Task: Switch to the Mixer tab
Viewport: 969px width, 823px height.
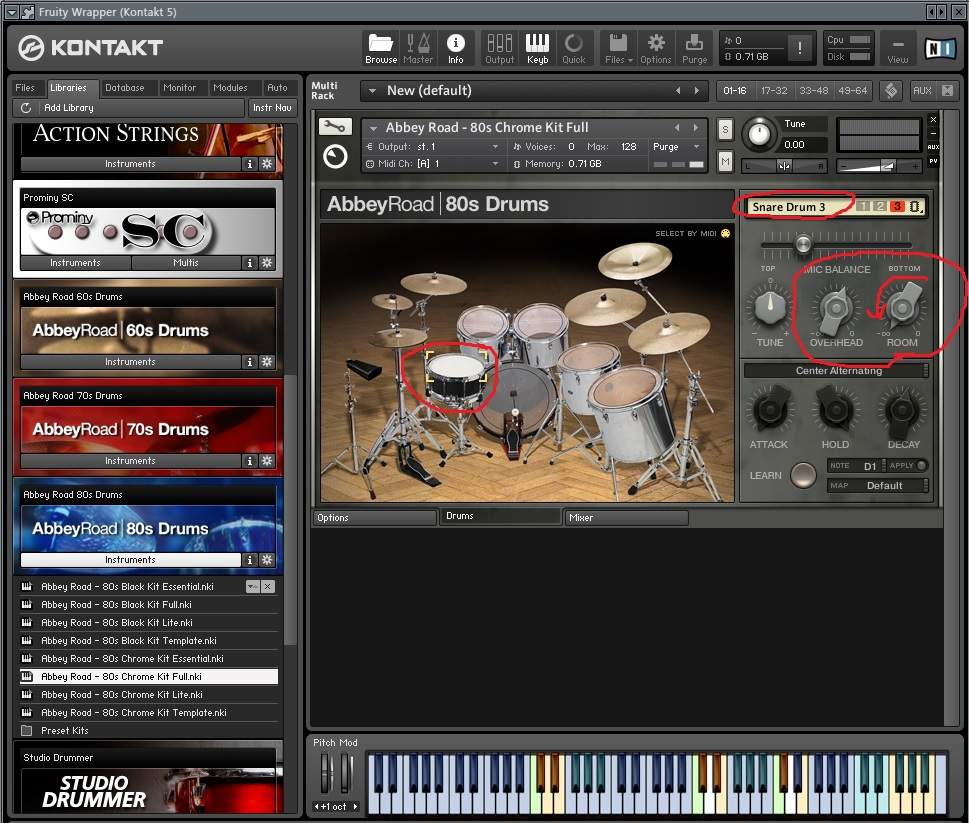Action: pyautogui.click(x=625, y=518)
